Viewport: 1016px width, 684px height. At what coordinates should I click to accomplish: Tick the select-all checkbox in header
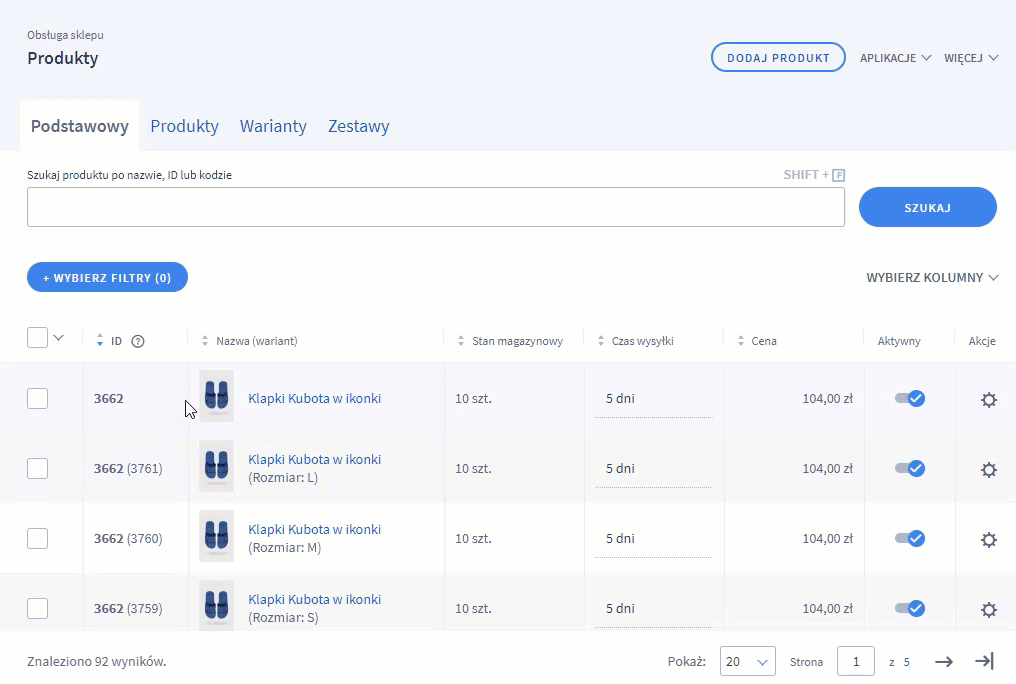(38, 337)
